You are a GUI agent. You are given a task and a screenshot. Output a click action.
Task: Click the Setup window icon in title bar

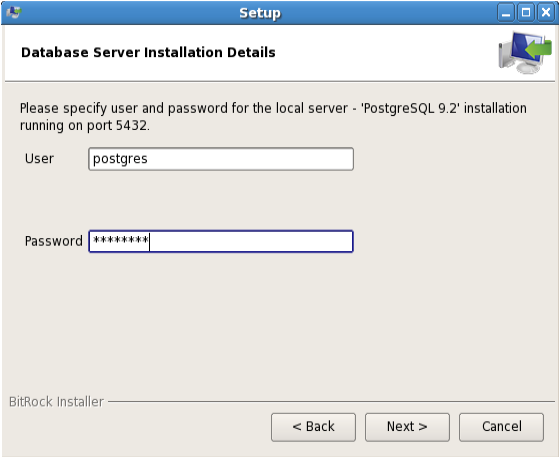pyautogui.click(x=14, y=13)
